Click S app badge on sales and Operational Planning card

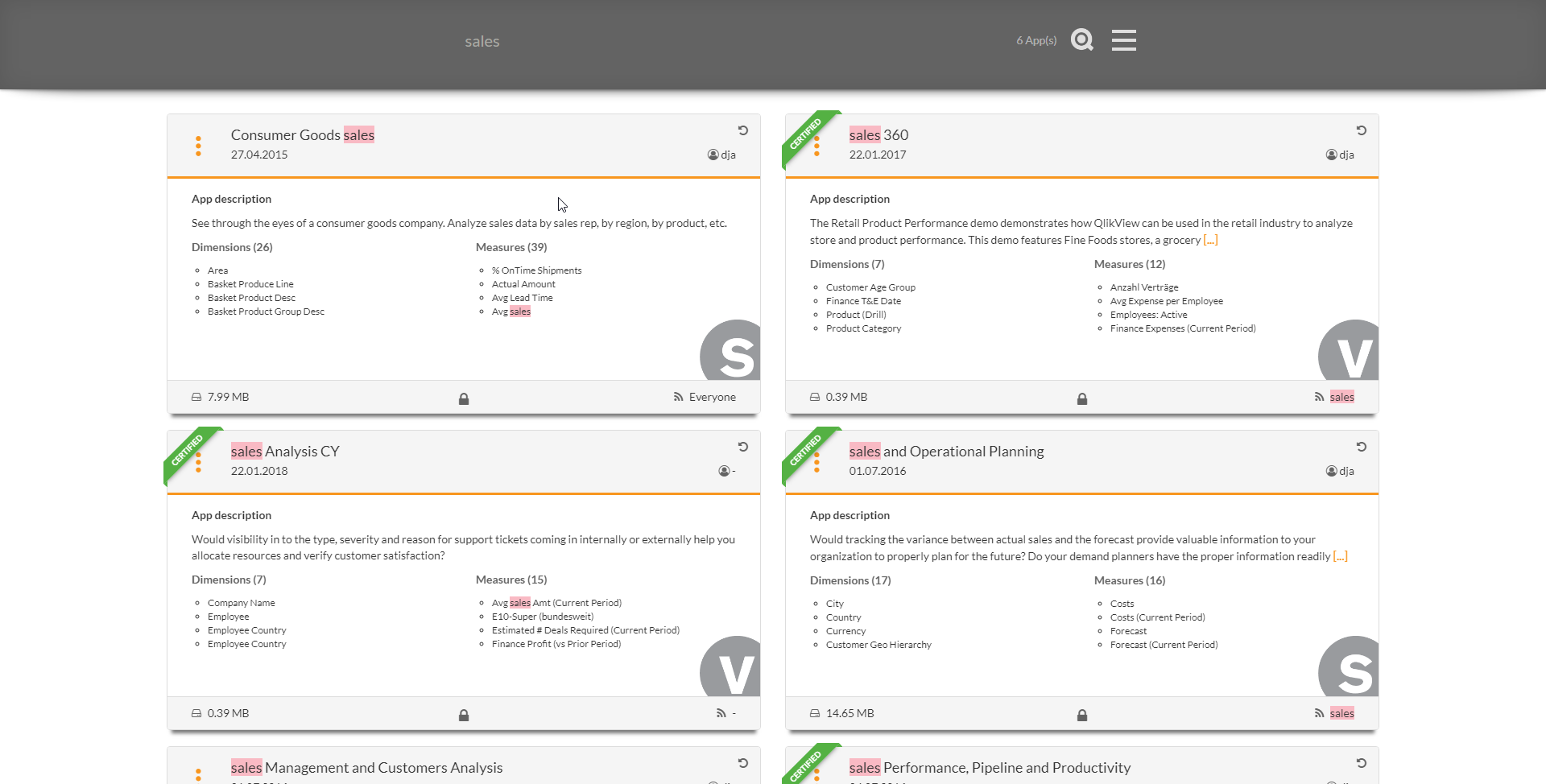[1350, 667]
